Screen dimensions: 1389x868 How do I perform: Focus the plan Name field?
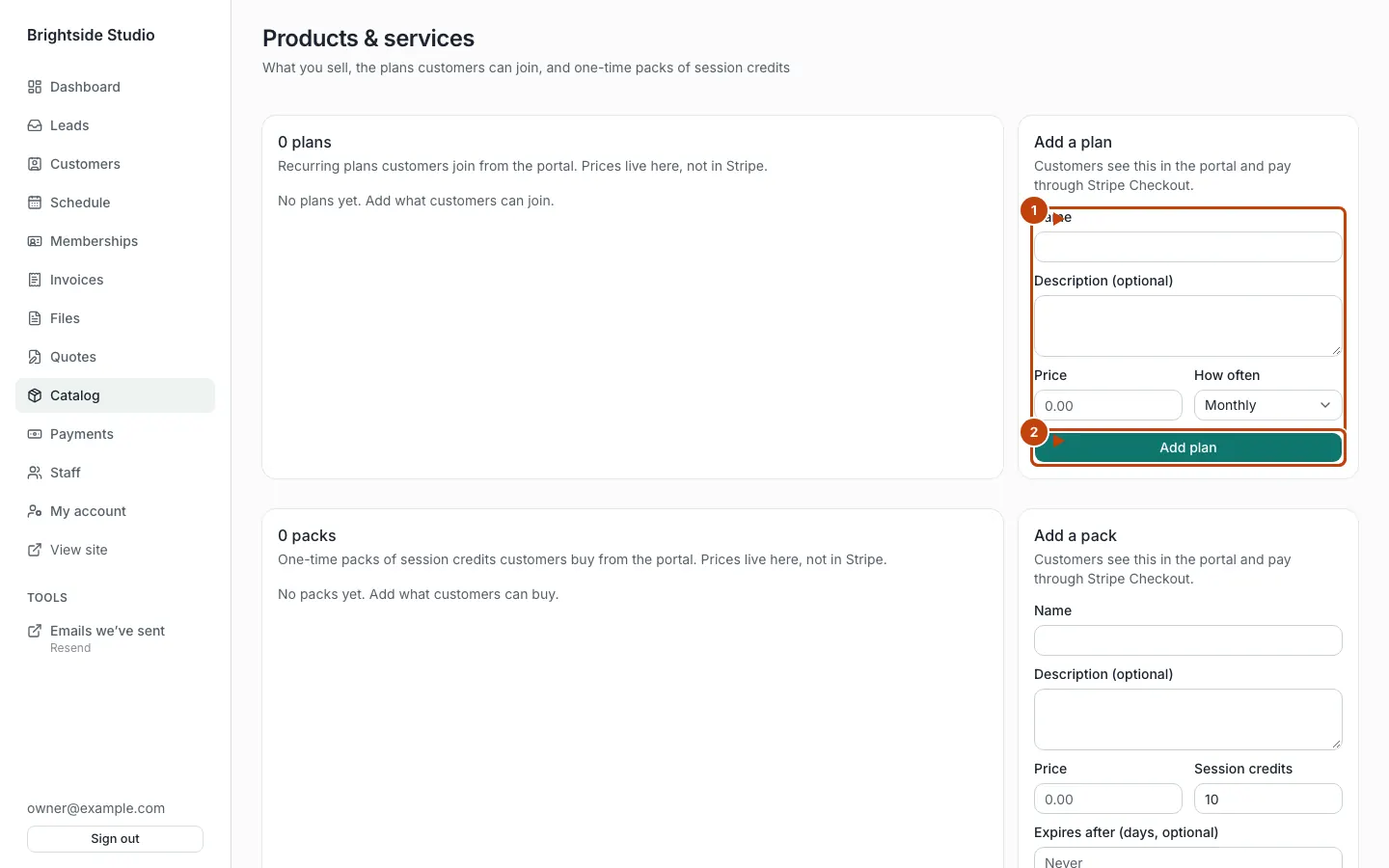point(1188,247)
